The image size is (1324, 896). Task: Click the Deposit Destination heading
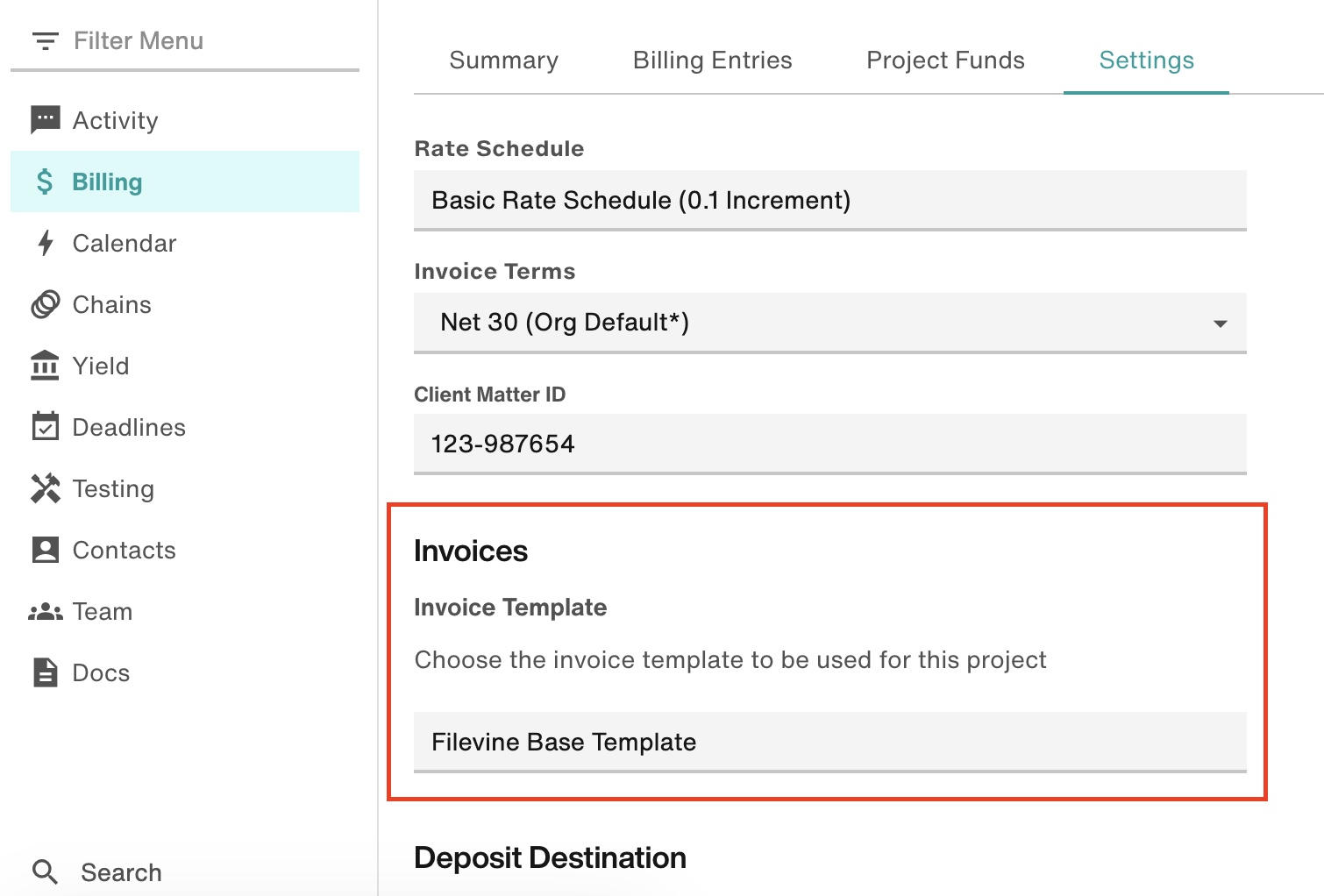click(x=550, y=857)
